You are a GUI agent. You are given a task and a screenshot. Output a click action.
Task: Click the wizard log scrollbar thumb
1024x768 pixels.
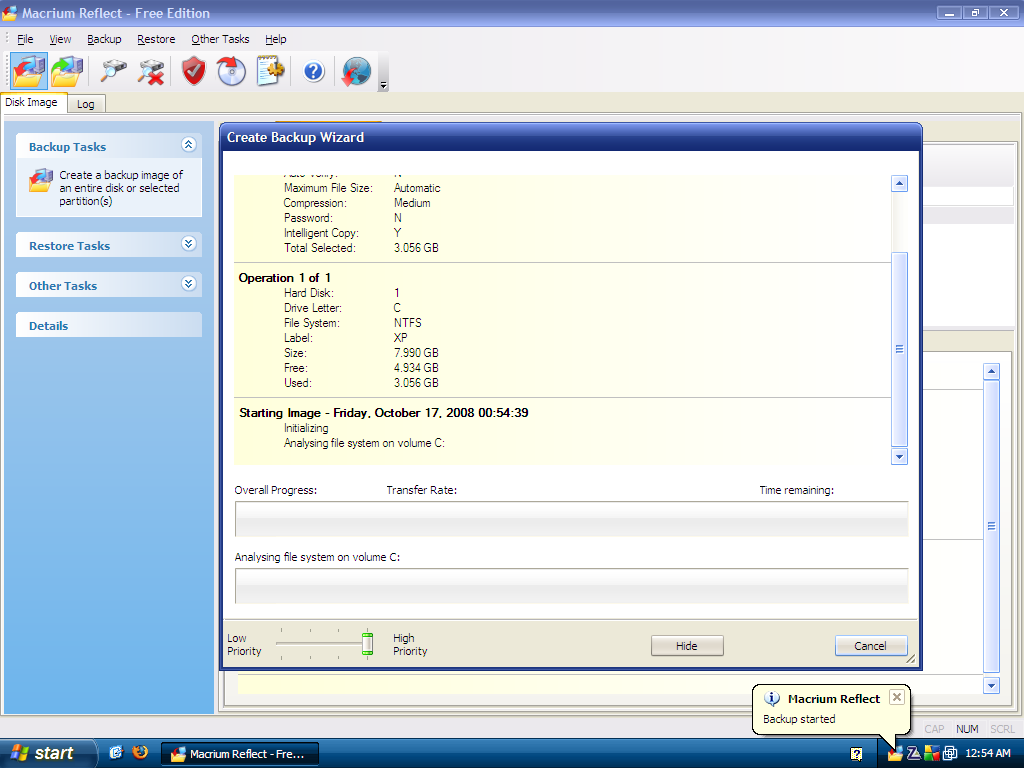click(x=899, y=349)
